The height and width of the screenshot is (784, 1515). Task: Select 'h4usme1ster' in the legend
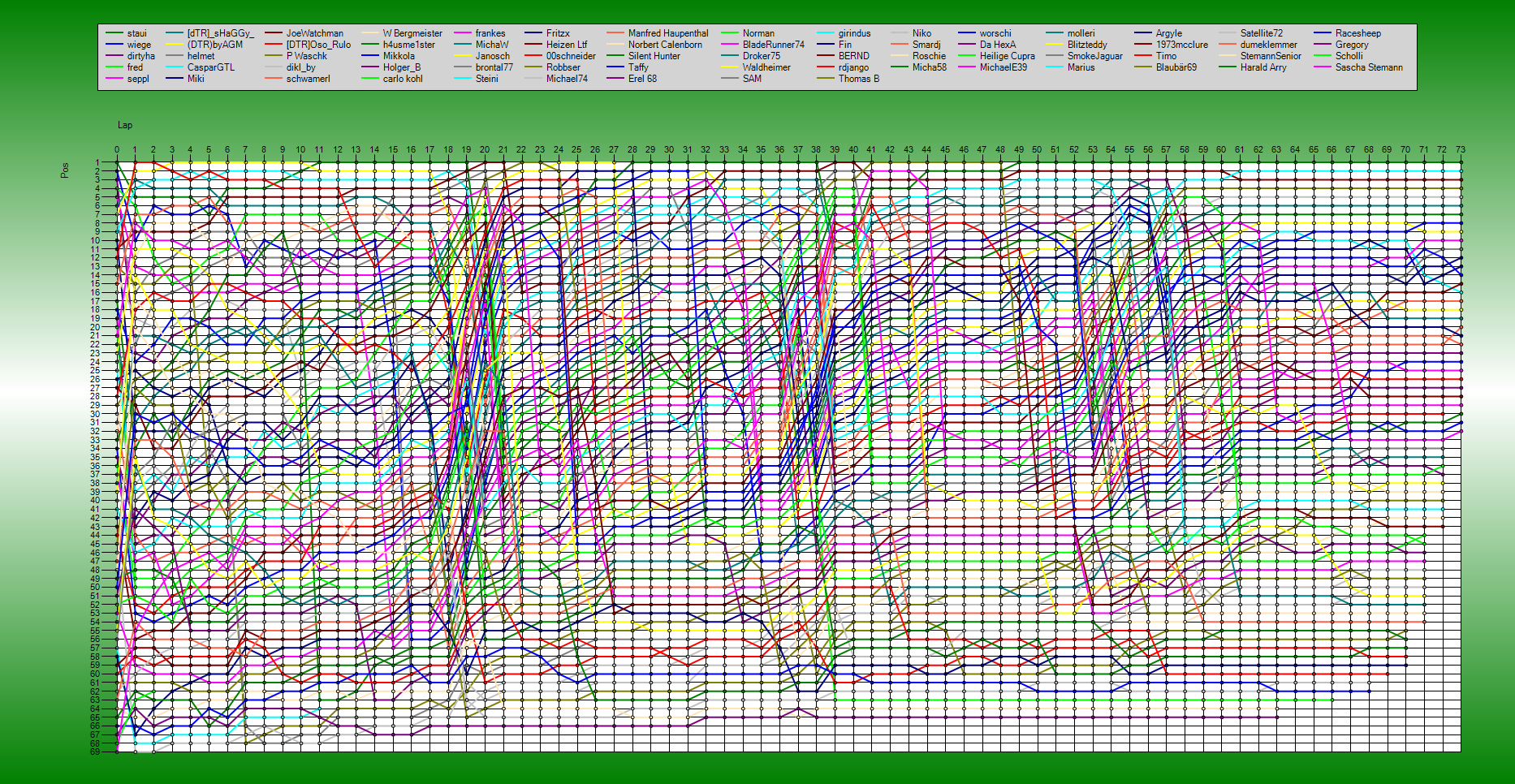(409, 45)
